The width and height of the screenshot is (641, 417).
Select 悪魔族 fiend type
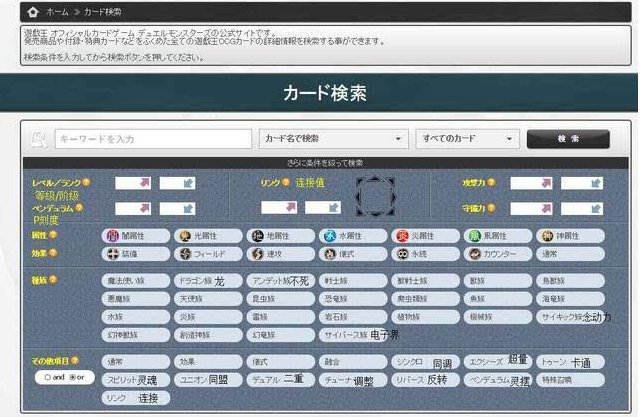(x=136, y=299)
